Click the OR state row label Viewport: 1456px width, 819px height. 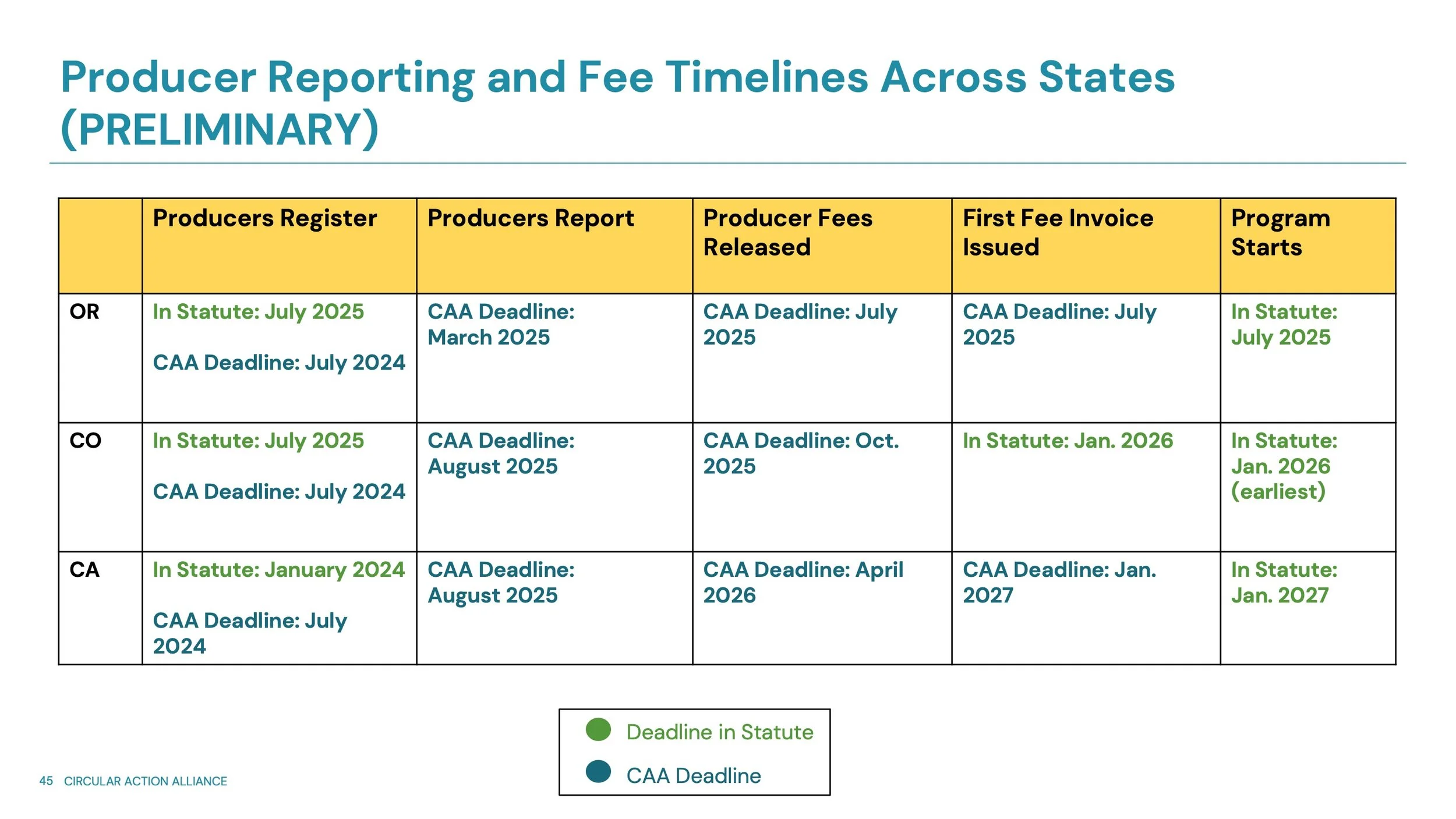(84, 312)
